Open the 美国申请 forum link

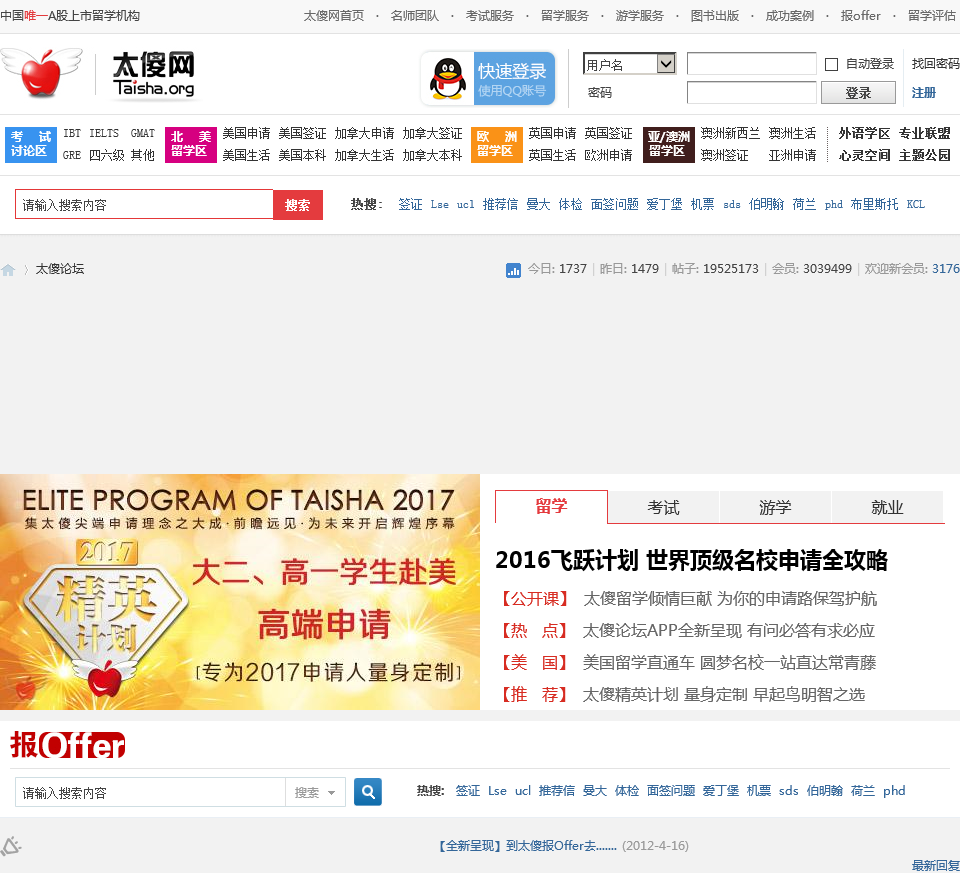coord(246,133)
